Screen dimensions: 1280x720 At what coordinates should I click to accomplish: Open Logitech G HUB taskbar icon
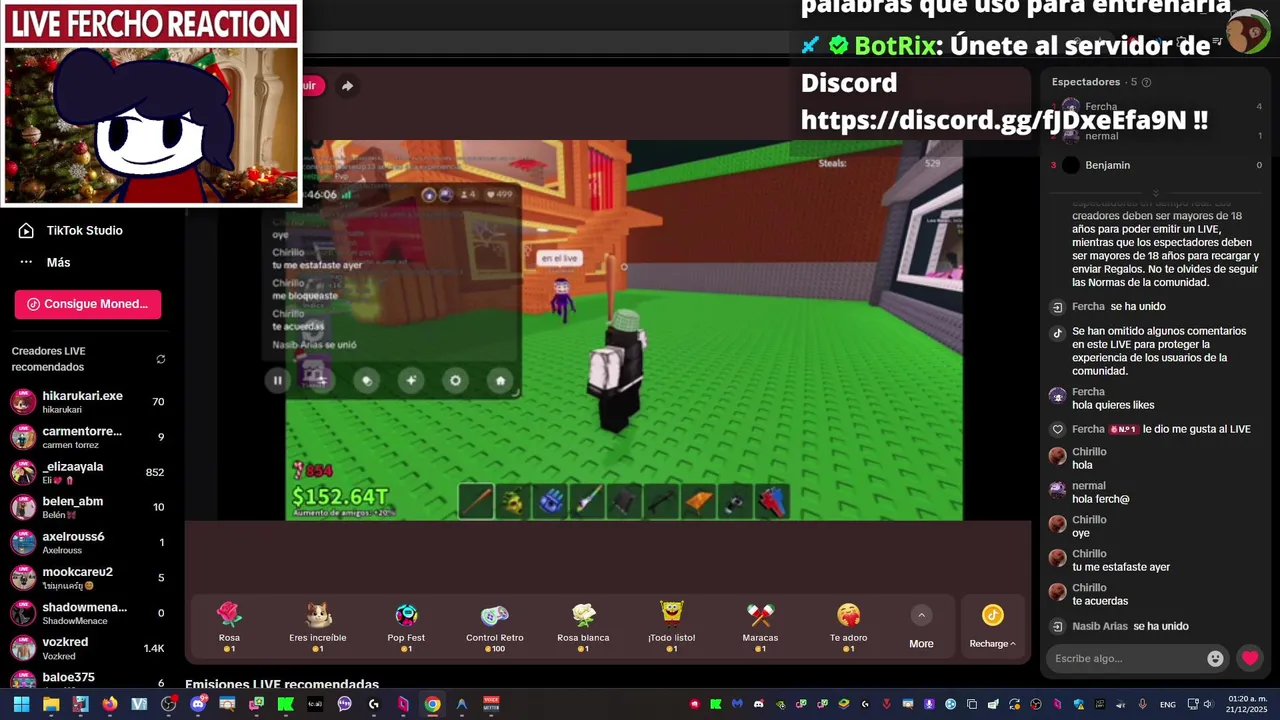tap(374, 704)
